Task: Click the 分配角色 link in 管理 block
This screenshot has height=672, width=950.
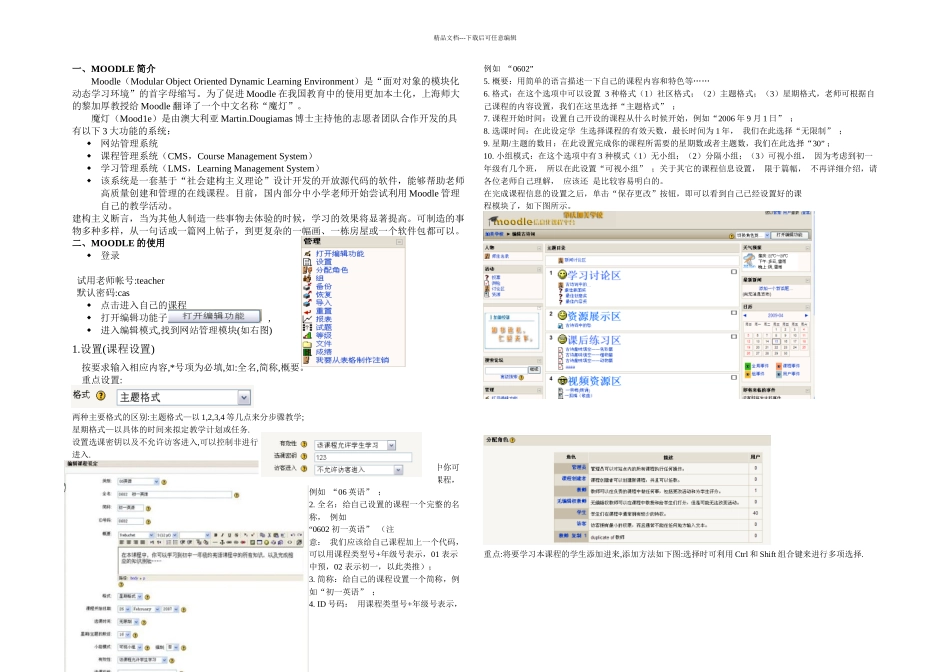Action: pyautogui.click(x=331, y=270)
